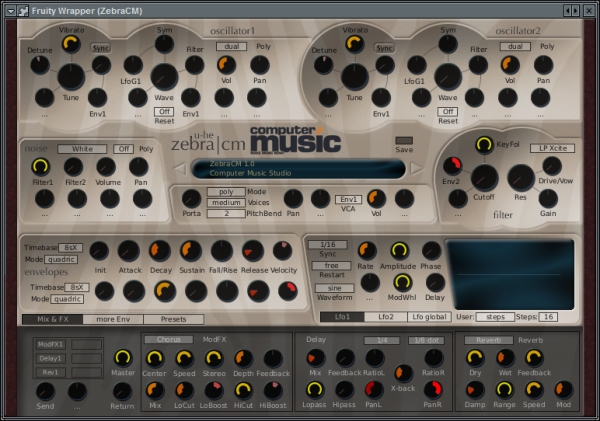Open oscillator2 dual mode selector

pyautogui.click(x=515, y=46)
